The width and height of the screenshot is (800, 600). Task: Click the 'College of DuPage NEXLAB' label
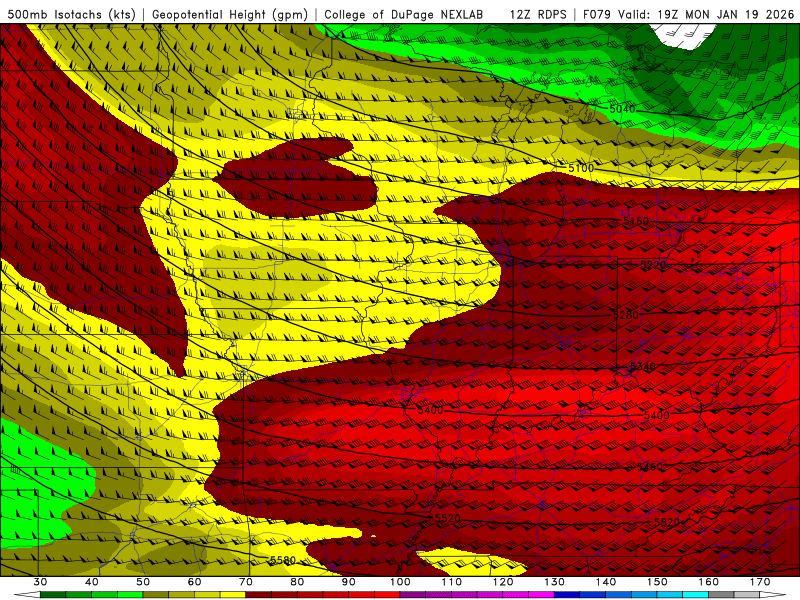click(403, 15)
